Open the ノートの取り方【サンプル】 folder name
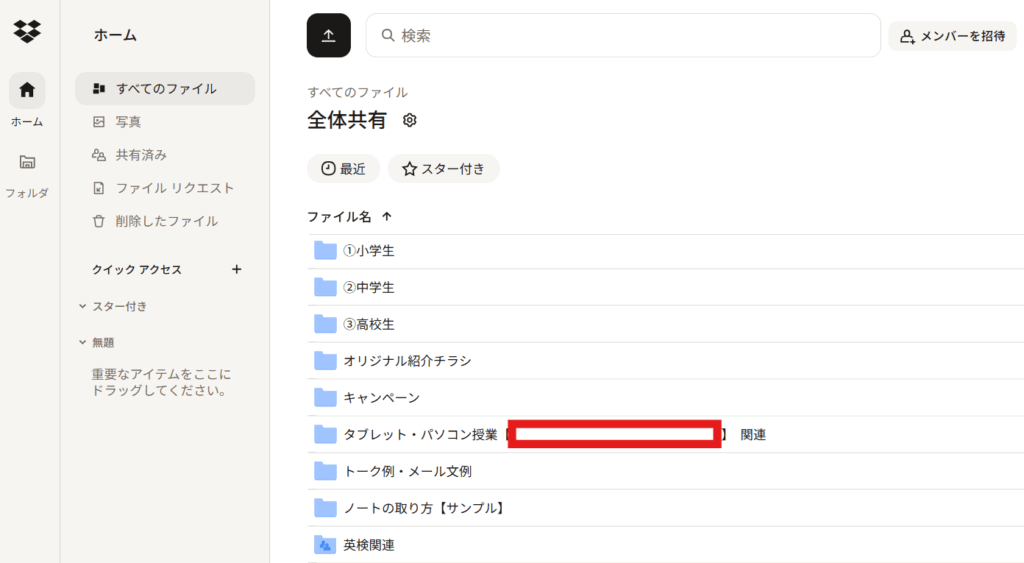This screenshot has height=563, width=1024. [x=425, y=508]
